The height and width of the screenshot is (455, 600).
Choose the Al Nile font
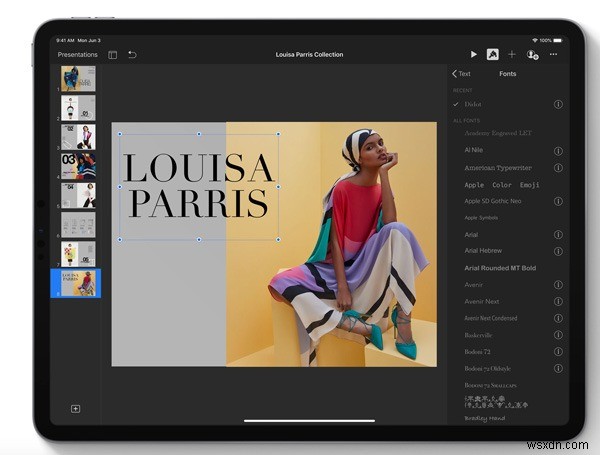473,150
